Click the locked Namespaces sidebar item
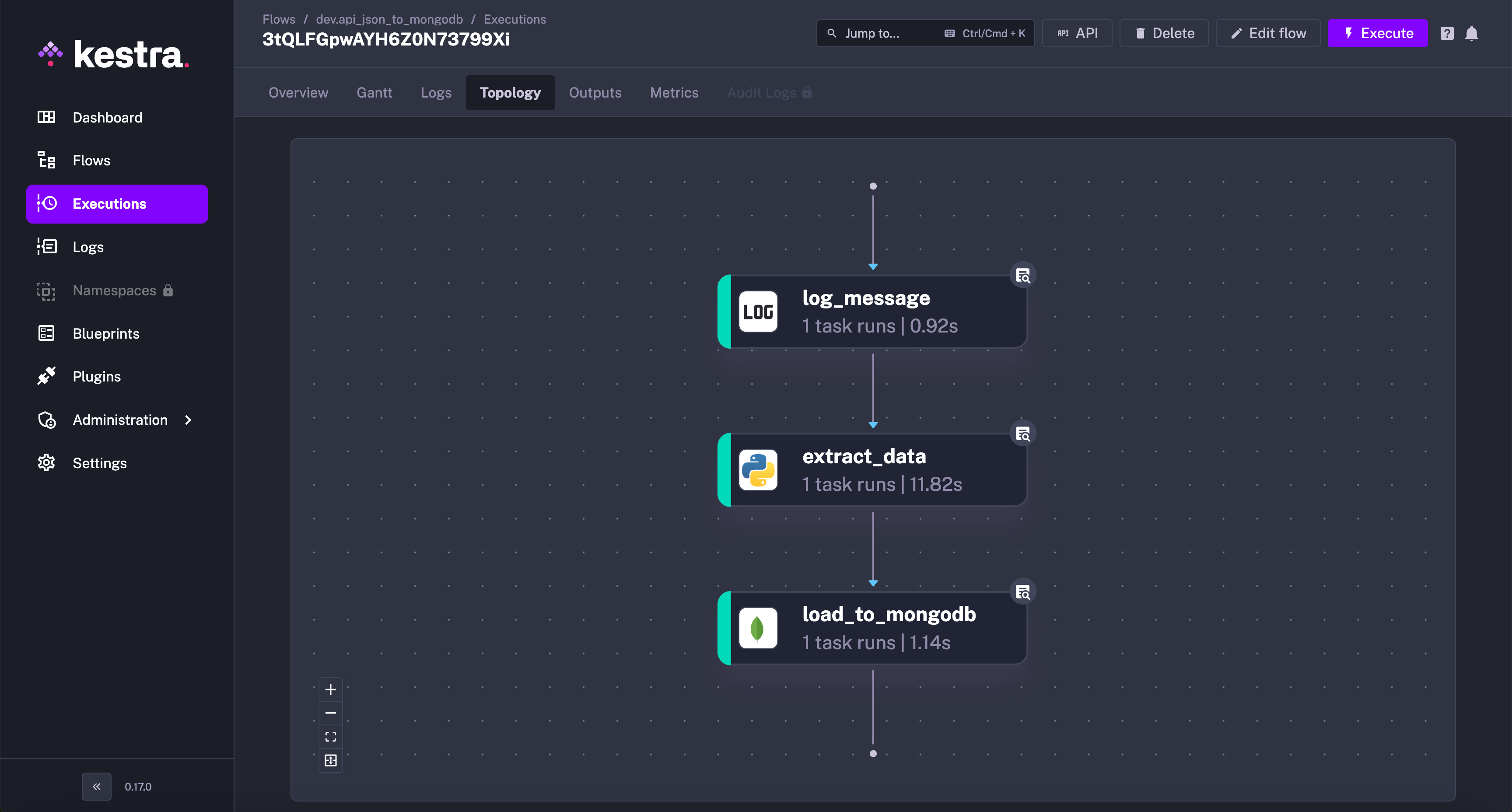Viewport: 1512px width, 812px height. [x=117, y=290]
